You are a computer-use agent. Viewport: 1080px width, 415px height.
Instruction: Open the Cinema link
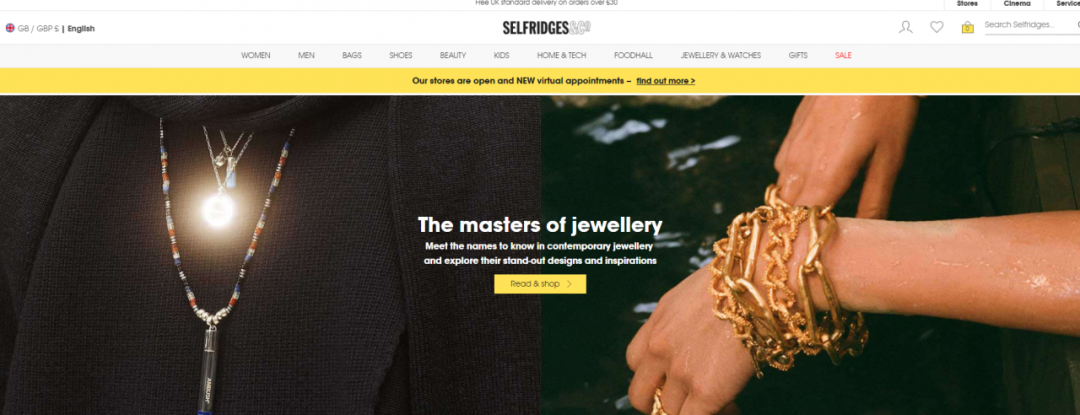pos(1017,3)
